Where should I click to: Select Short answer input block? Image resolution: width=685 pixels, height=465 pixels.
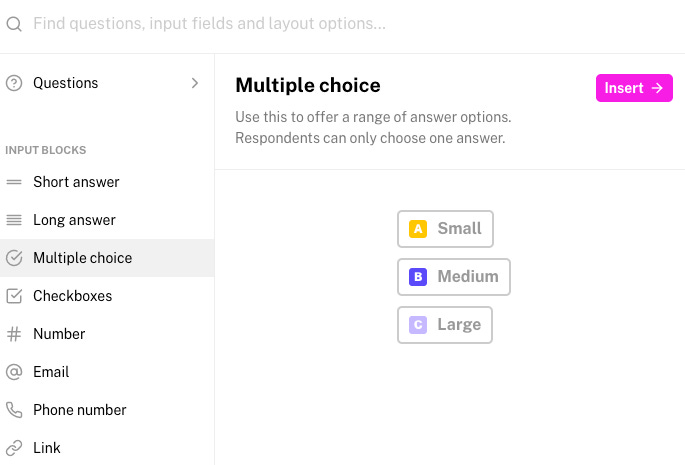[76, 182]
